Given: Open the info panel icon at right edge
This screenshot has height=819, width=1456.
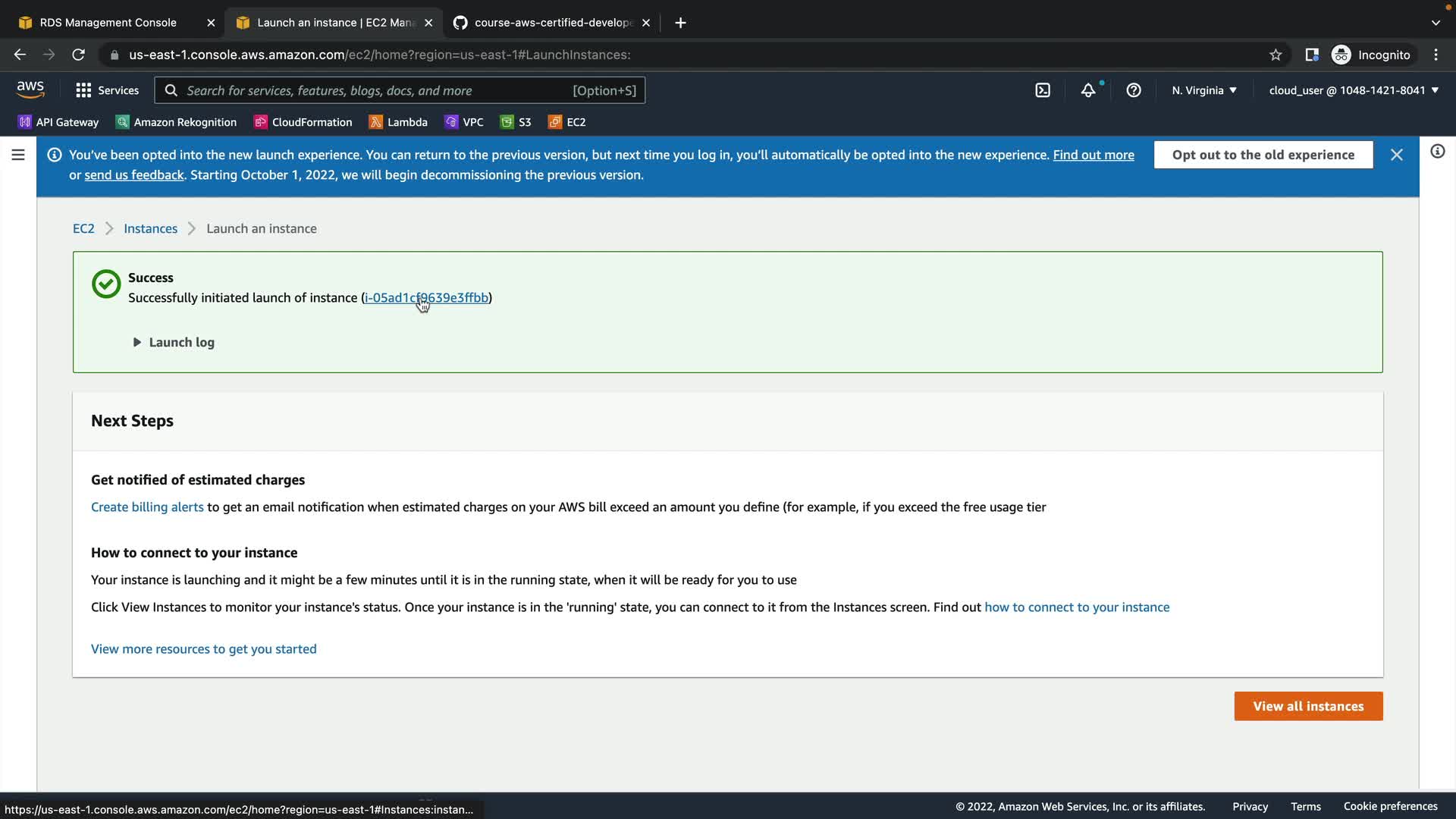Looking at the screenshot, I should click(1437, 152).
